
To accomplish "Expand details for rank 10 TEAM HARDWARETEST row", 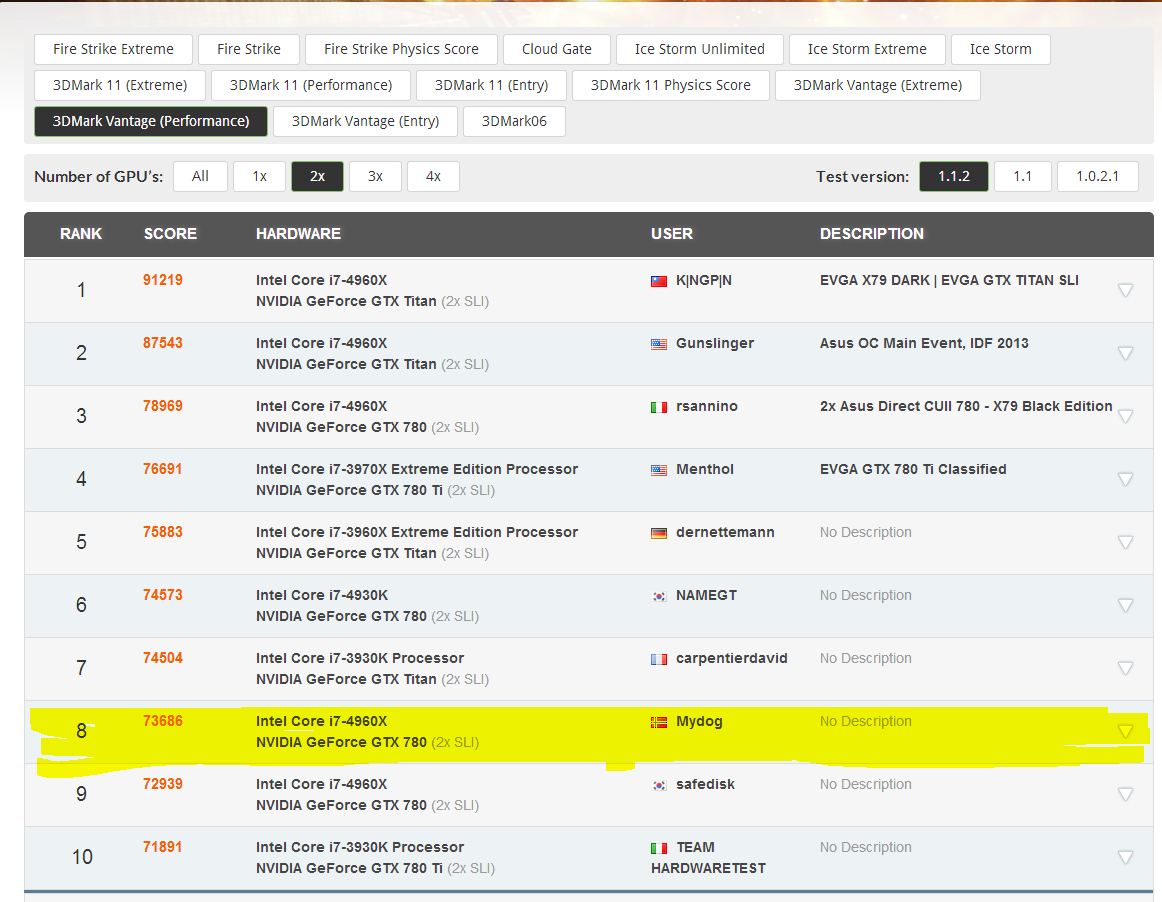I will click(x=1125, y=858).
